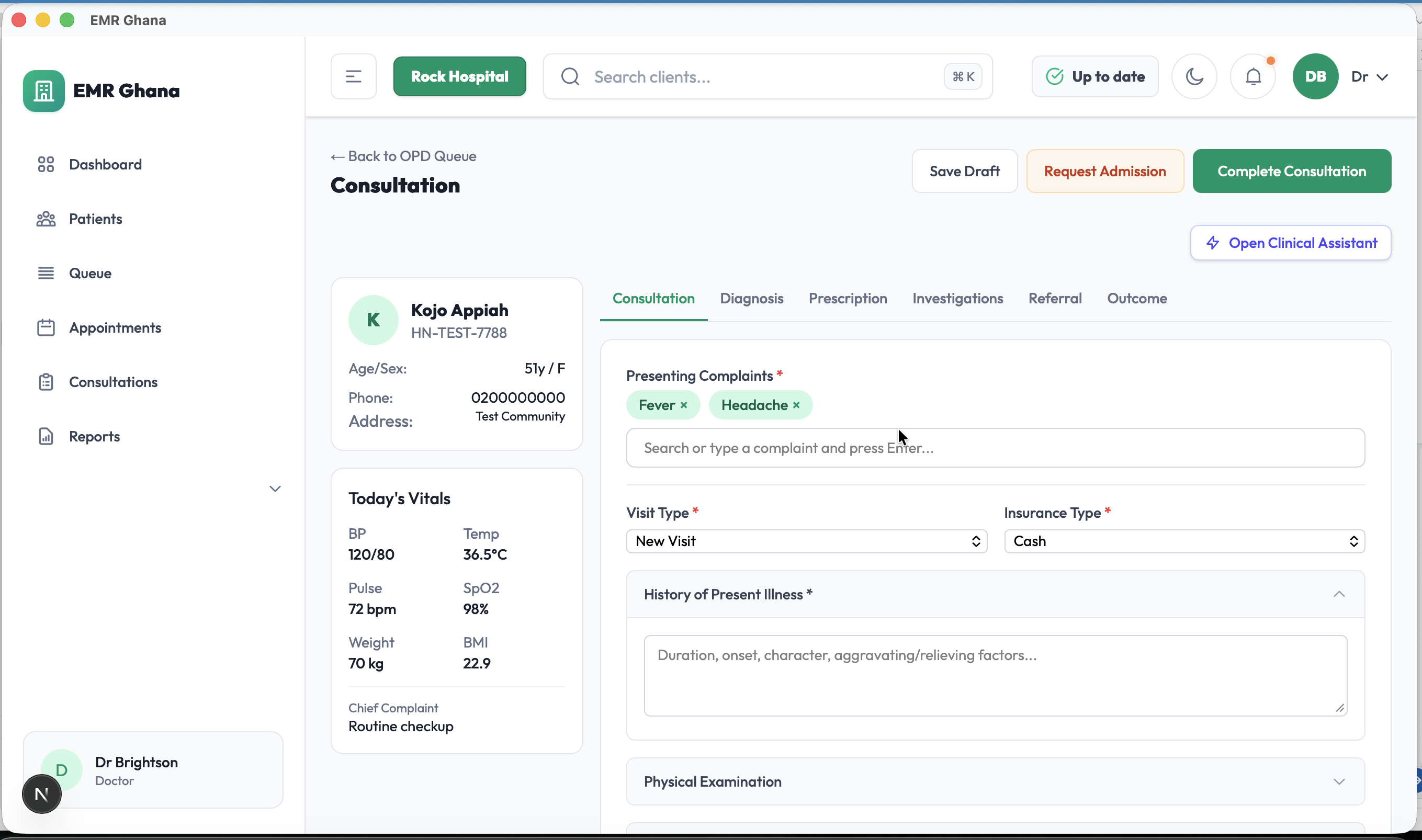The width and height of the screenshot is (1422, 840).
Task: Collapse sidebar with hamburger menu icon
Action: [353, 76]
